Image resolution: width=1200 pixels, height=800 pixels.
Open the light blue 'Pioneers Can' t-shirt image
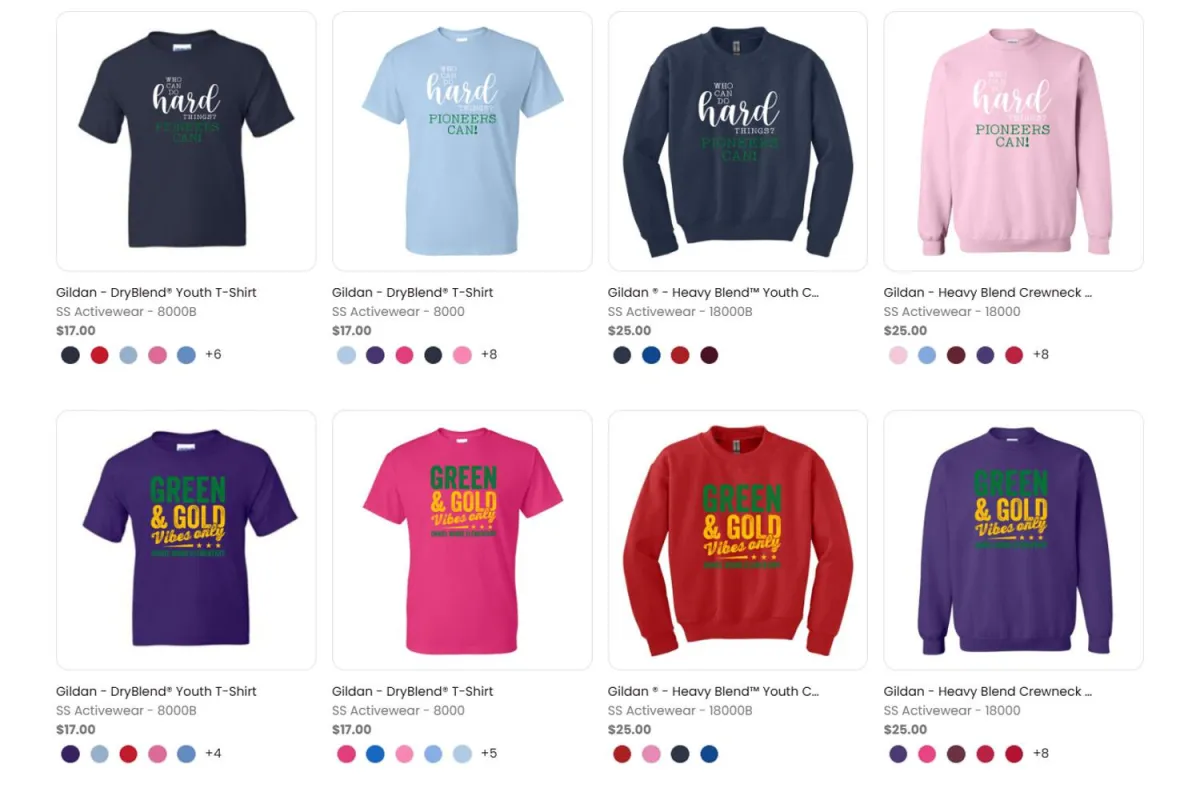coord(462,141)
